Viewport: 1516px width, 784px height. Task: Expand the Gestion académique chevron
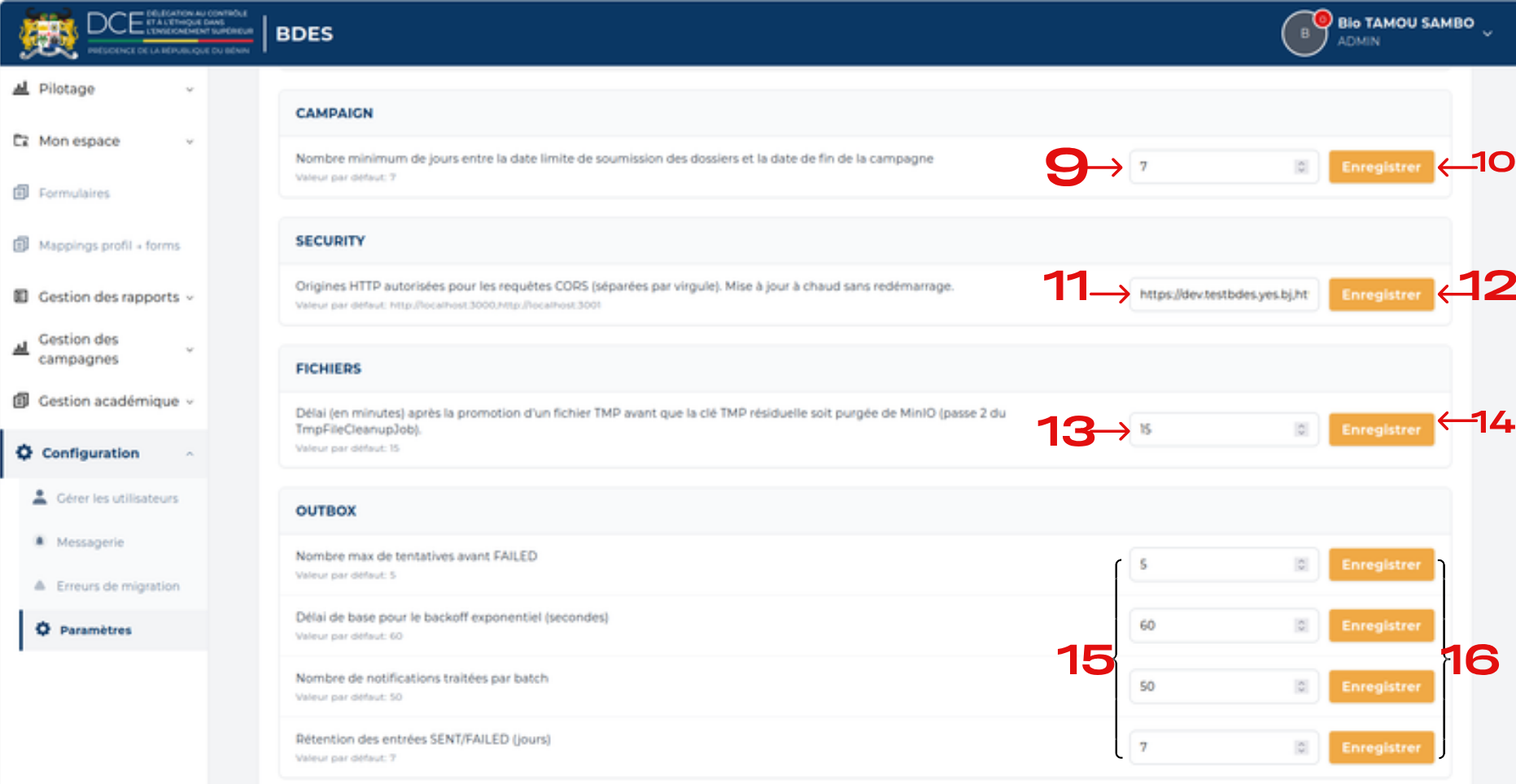[x=190, y=402]
